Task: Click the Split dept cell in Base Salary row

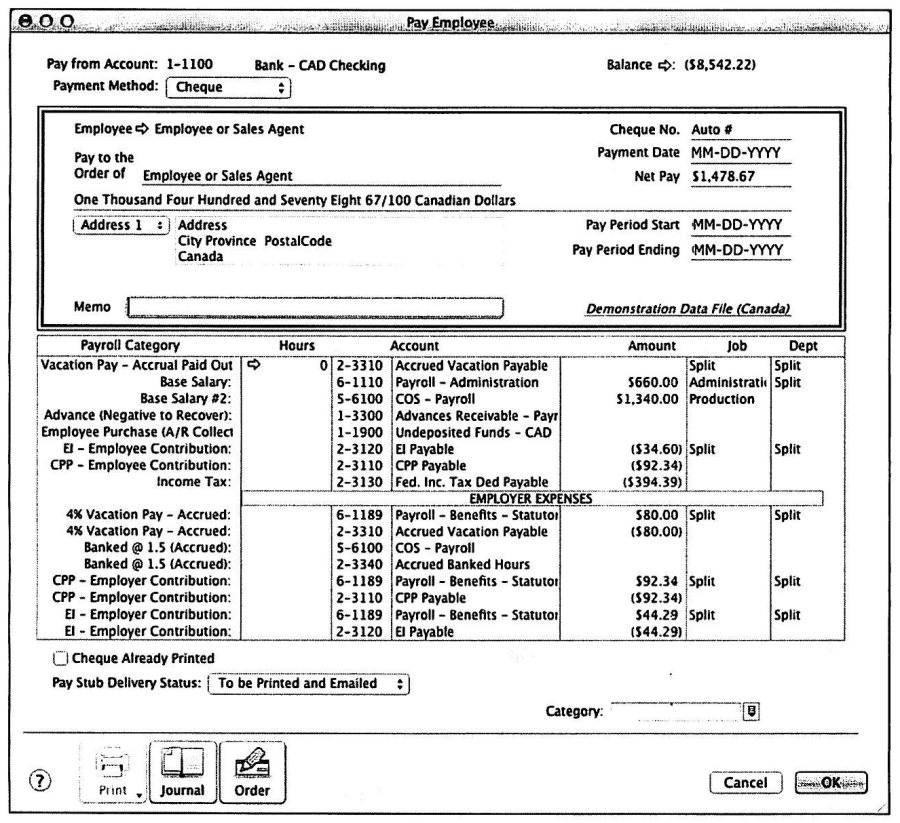Action: [x=806, y=382]
